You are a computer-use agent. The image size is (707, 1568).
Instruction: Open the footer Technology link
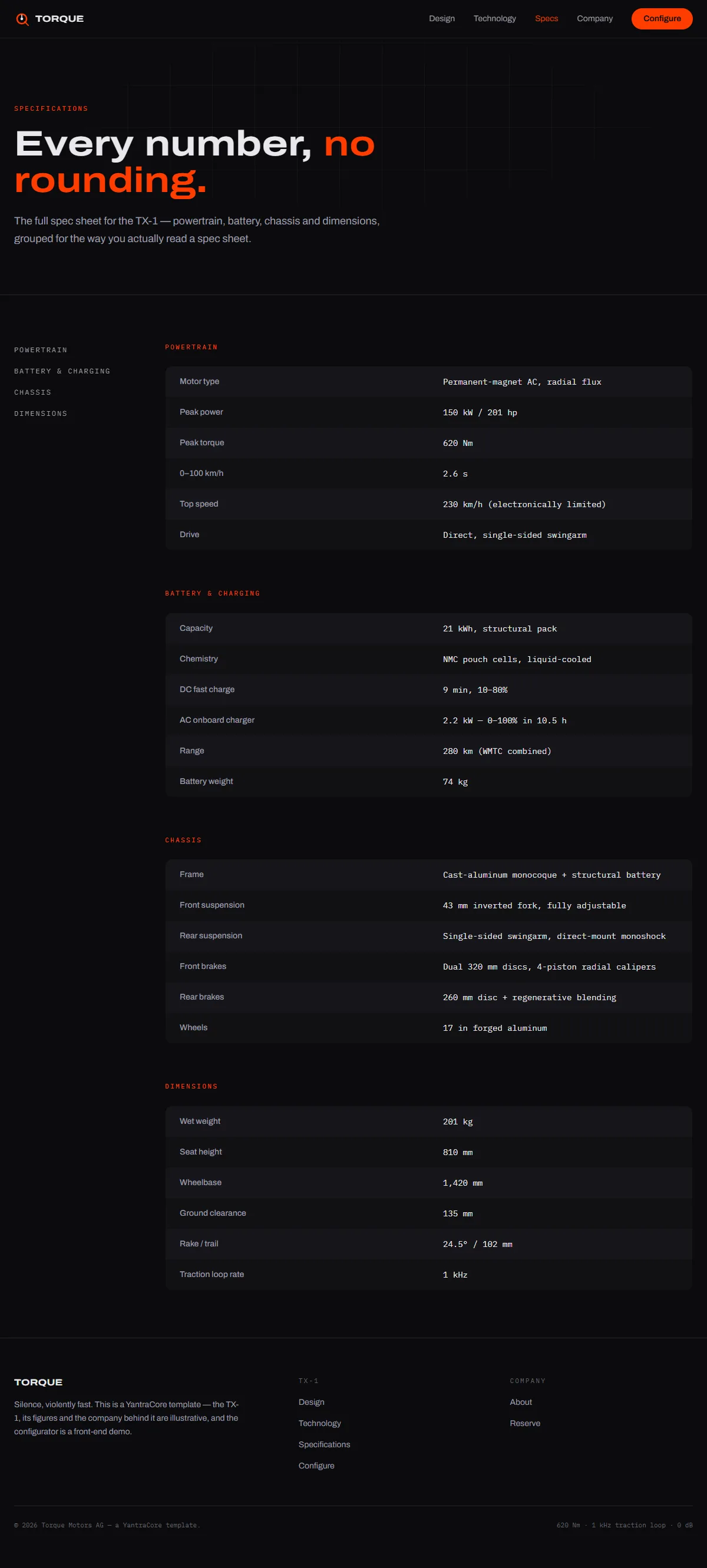pos(320,1423)
